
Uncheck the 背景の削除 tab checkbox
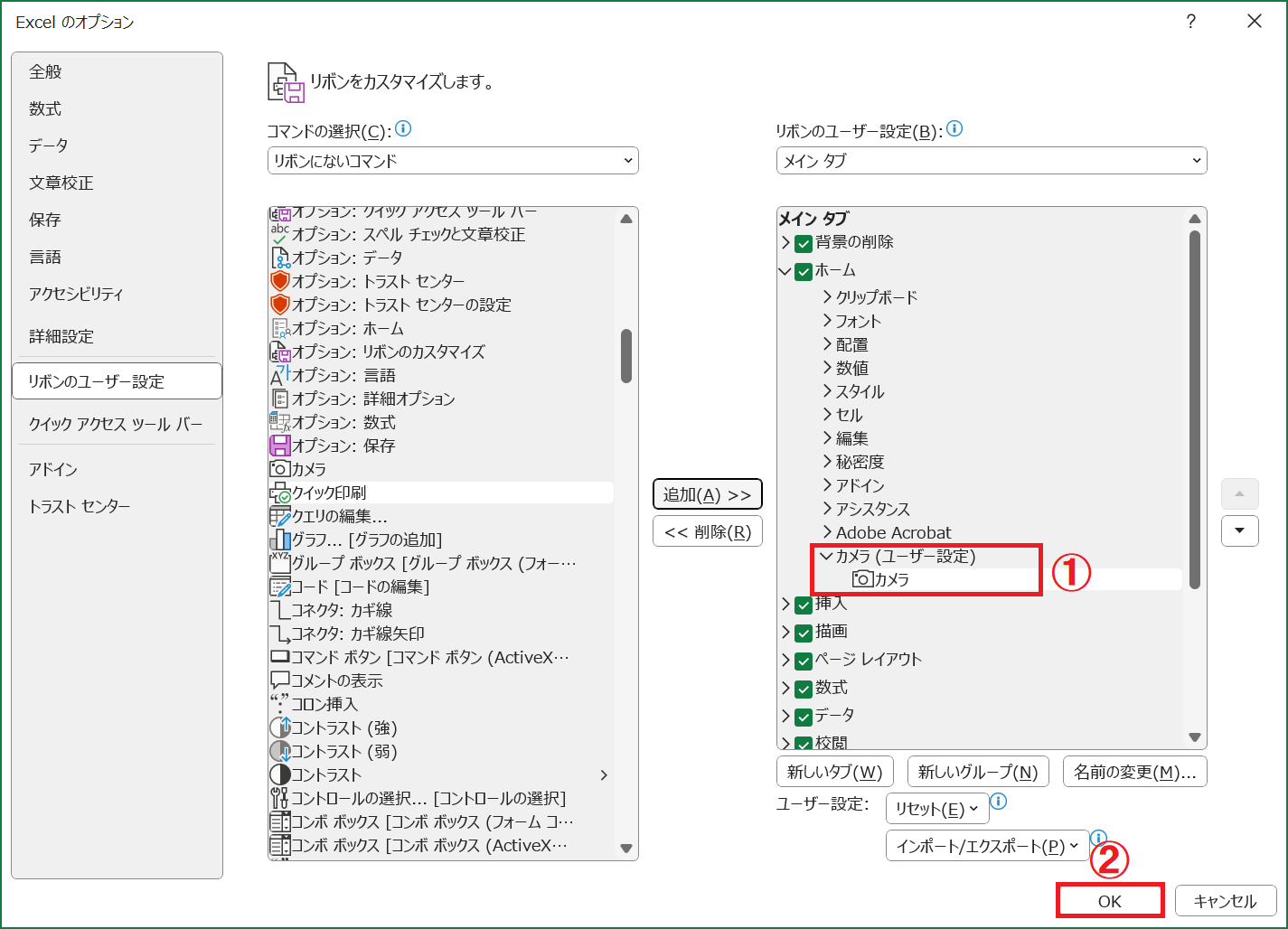pos(804,243)
